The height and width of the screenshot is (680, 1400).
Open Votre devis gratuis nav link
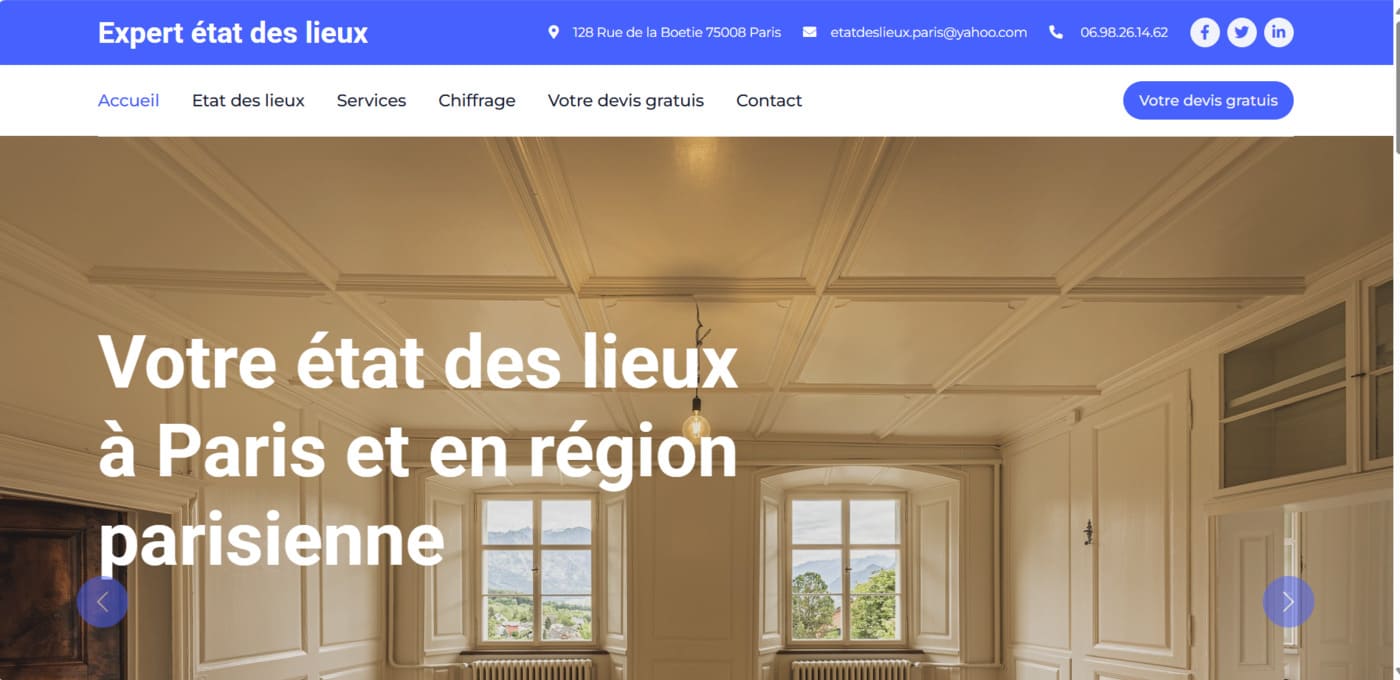click(626, 100)
